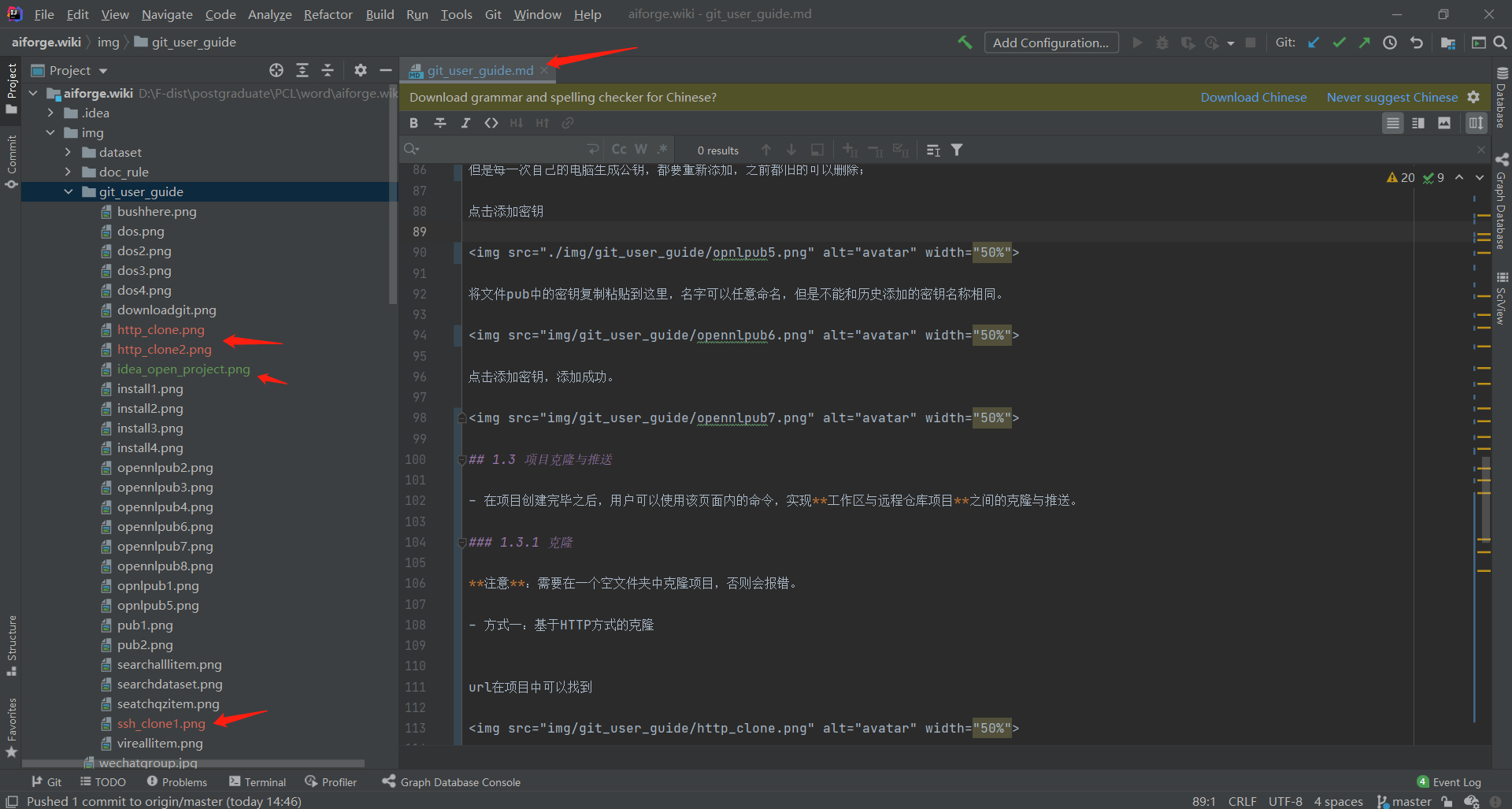The width and height of the screenshot is (1512, 809).
Task: Click the Git update project arrow
Action: coord(1314,43)
